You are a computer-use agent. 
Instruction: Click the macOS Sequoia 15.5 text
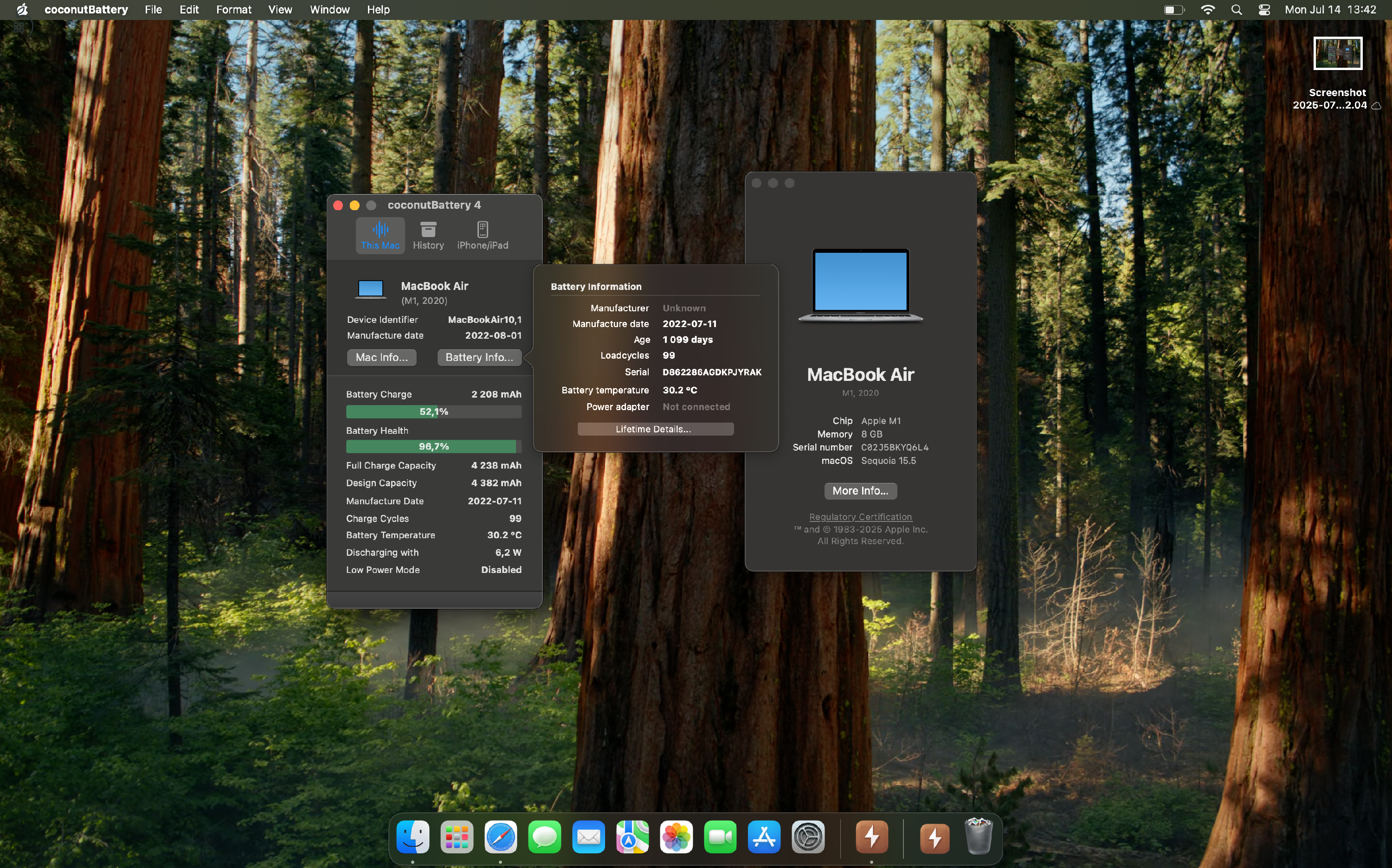pos(888,460)
